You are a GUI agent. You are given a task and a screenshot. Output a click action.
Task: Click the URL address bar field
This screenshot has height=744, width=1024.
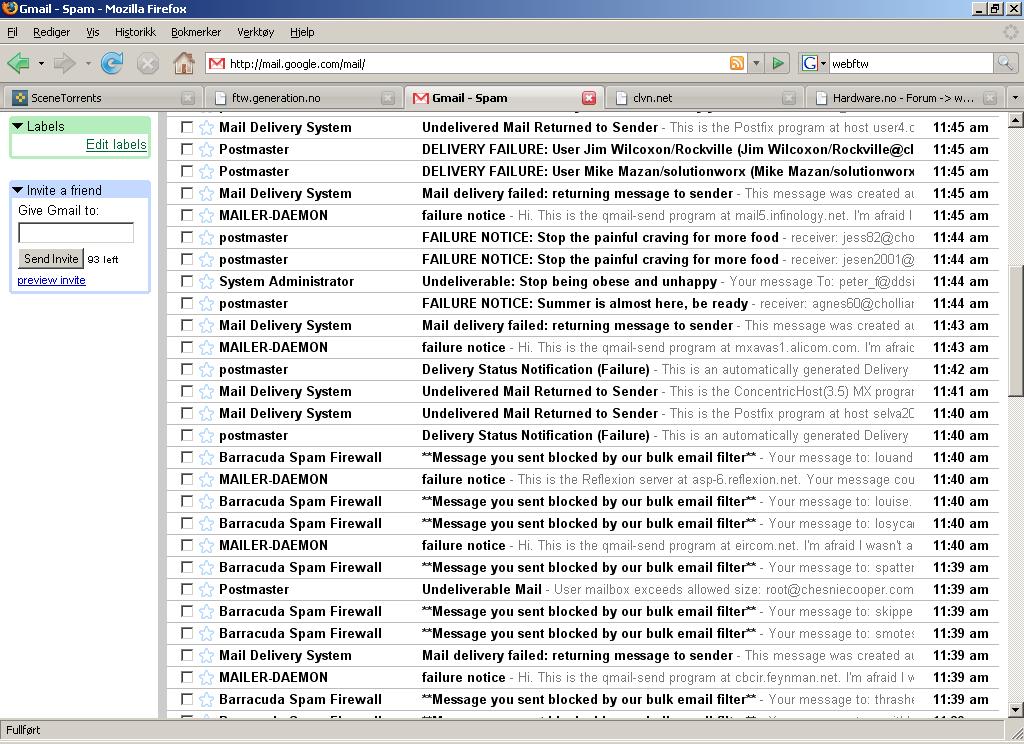(x=477, y=63)
